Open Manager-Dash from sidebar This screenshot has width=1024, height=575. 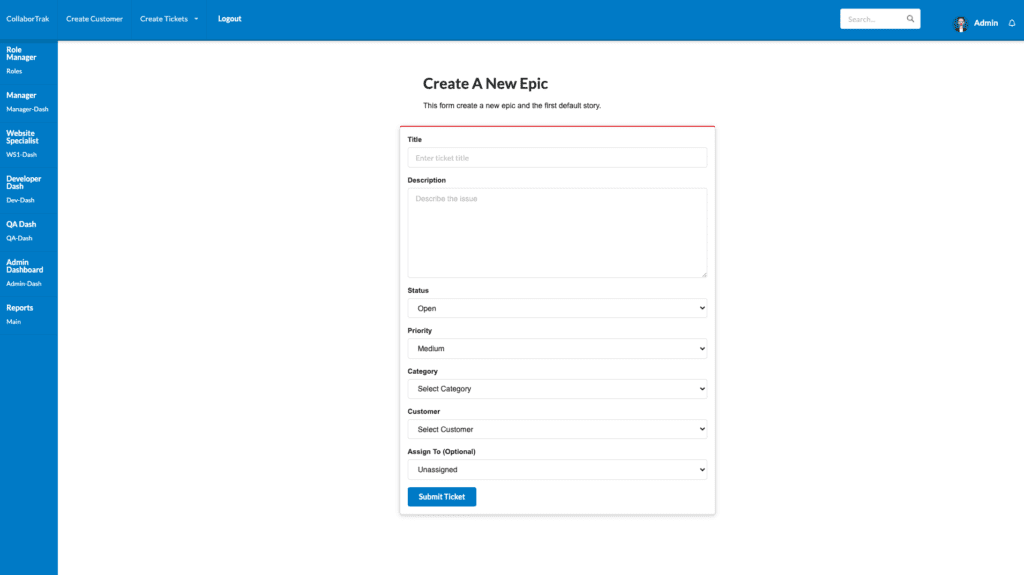pos(27,109)
